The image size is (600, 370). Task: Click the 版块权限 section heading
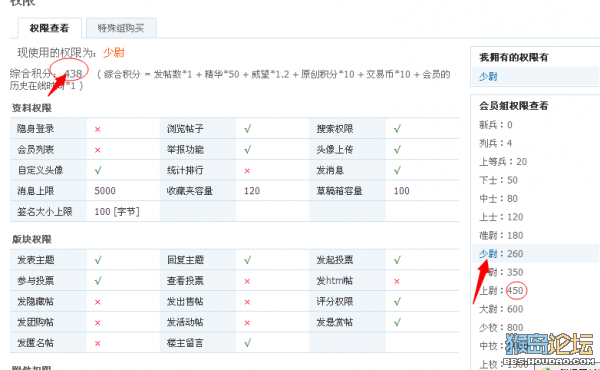[x=32, y=240]
